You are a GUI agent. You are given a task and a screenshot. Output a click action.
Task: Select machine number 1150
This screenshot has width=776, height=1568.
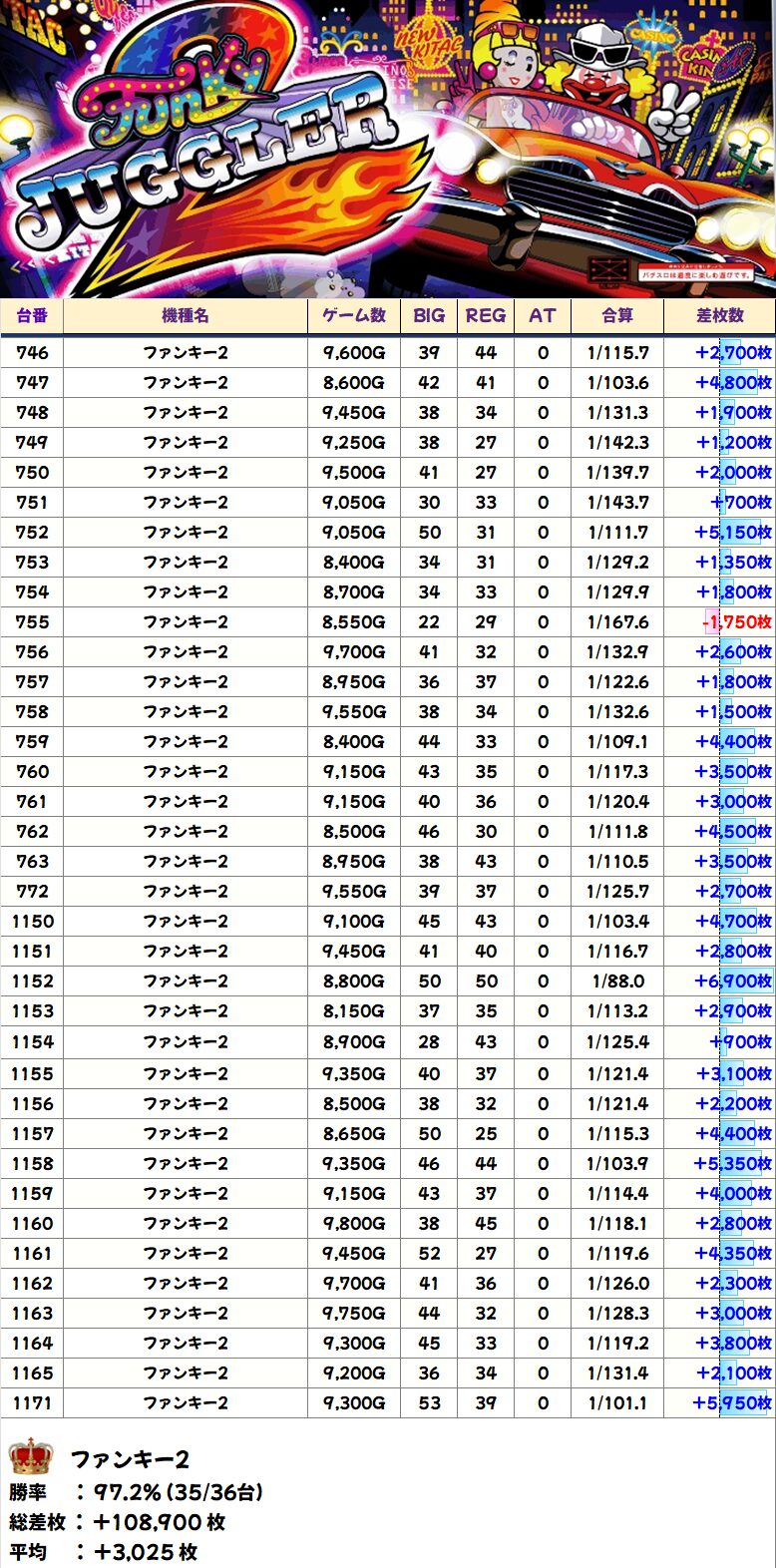[32, 921]
